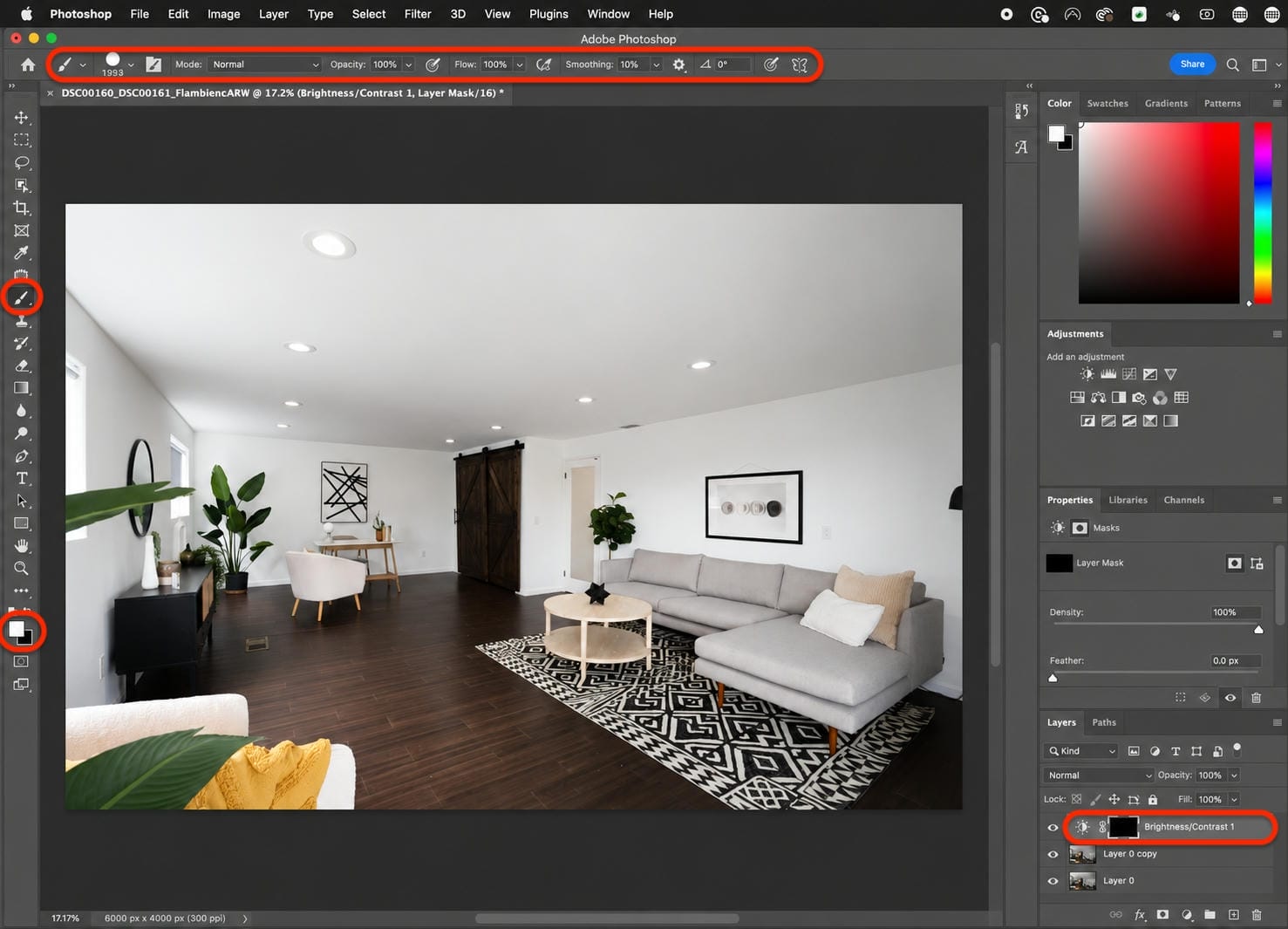Image resolution: width=1288 pixels, height=929 pixels.
Task: Open the Smoothing dropdown arrow
Action: (x=656, y=65)
